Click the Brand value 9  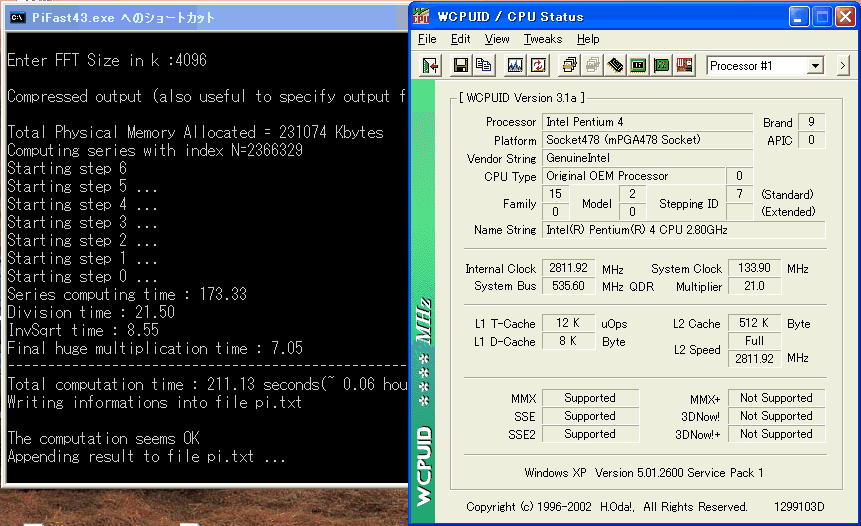811,122
